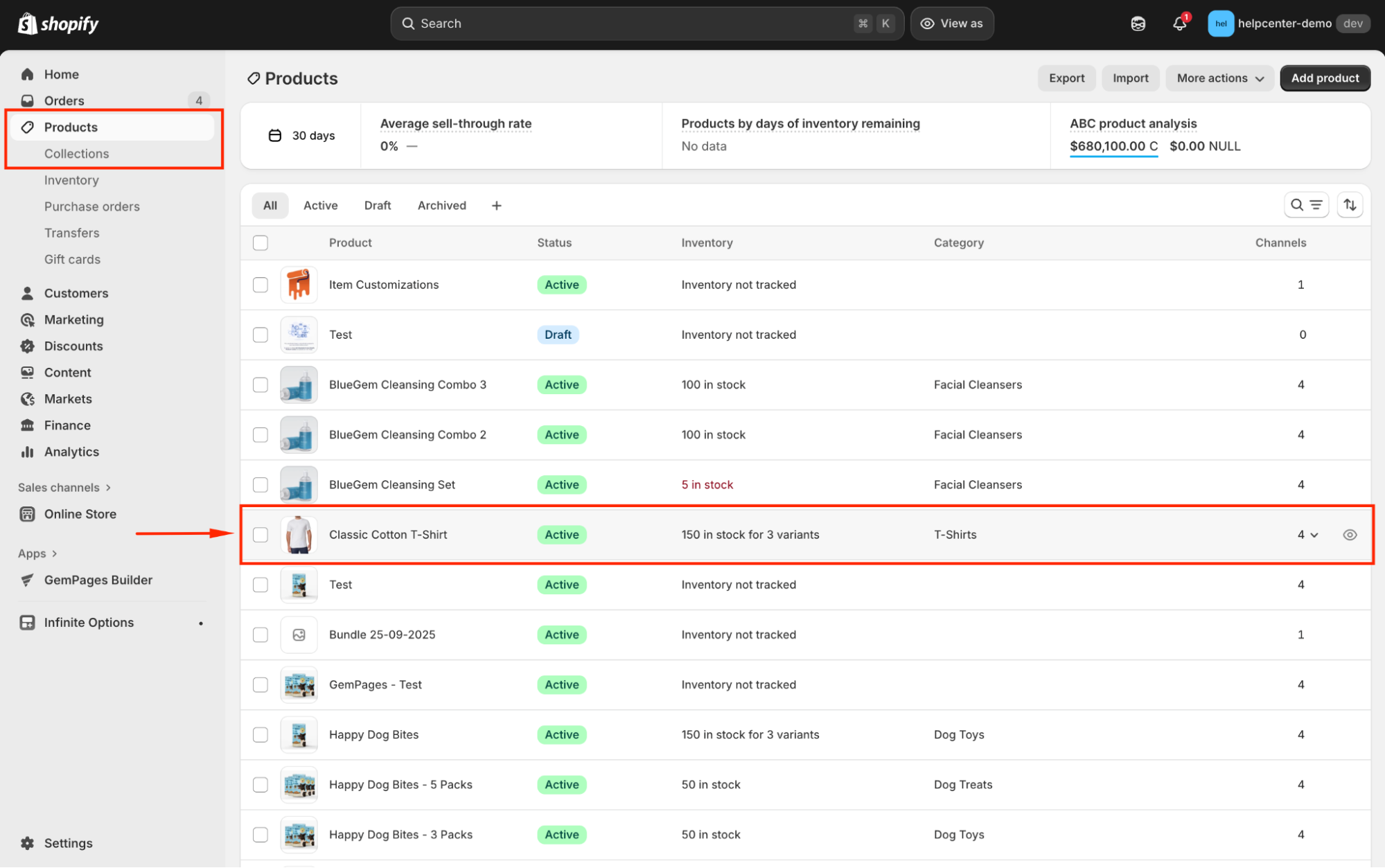Image resolution: width=1385 pixels, height=868 pixels.
Task: Click the Export button
Action: 1066,78
